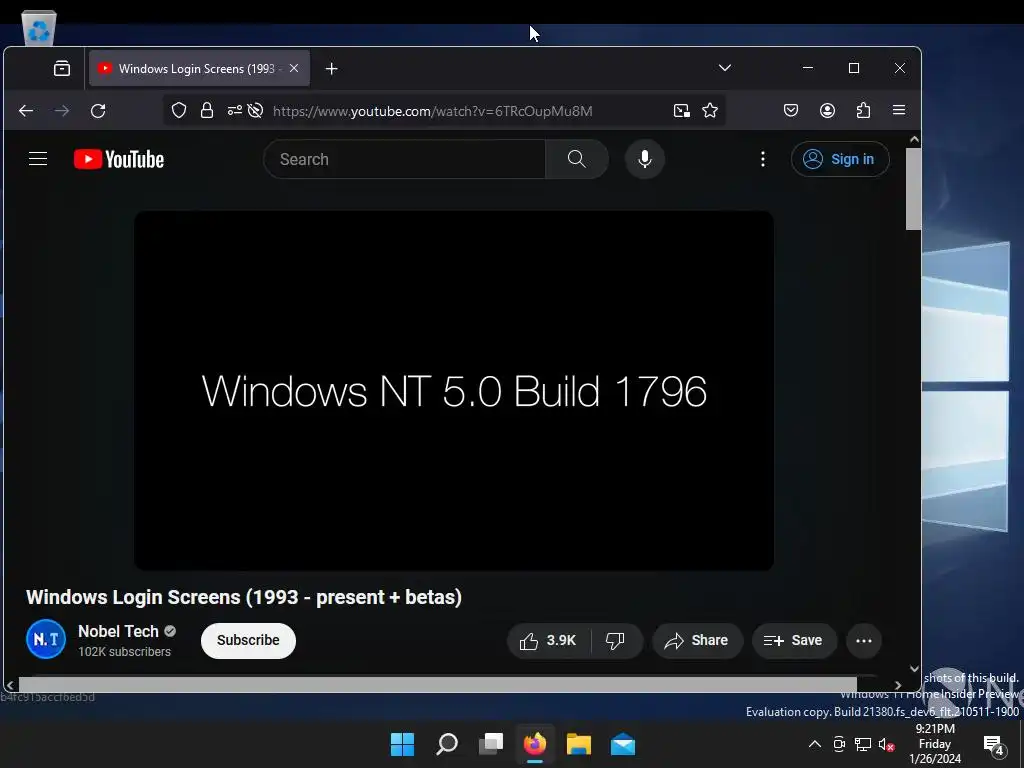Image resolution: width=1024 pixels, height=768 pixels.
Task: Open Mail app from taskbar
Action: 623,744
